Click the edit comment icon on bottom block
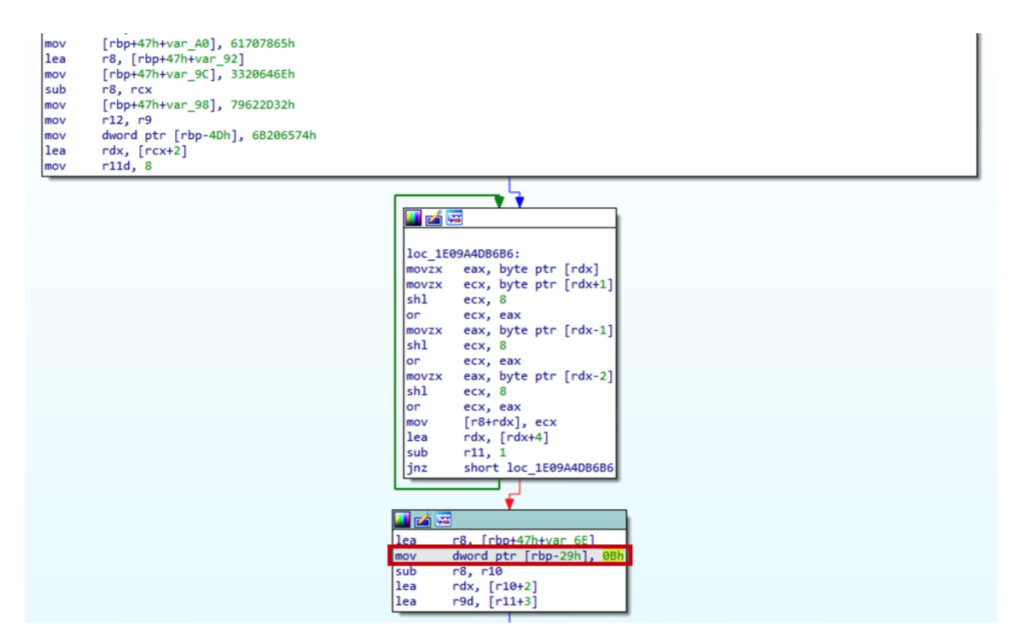 coord(421,520)
